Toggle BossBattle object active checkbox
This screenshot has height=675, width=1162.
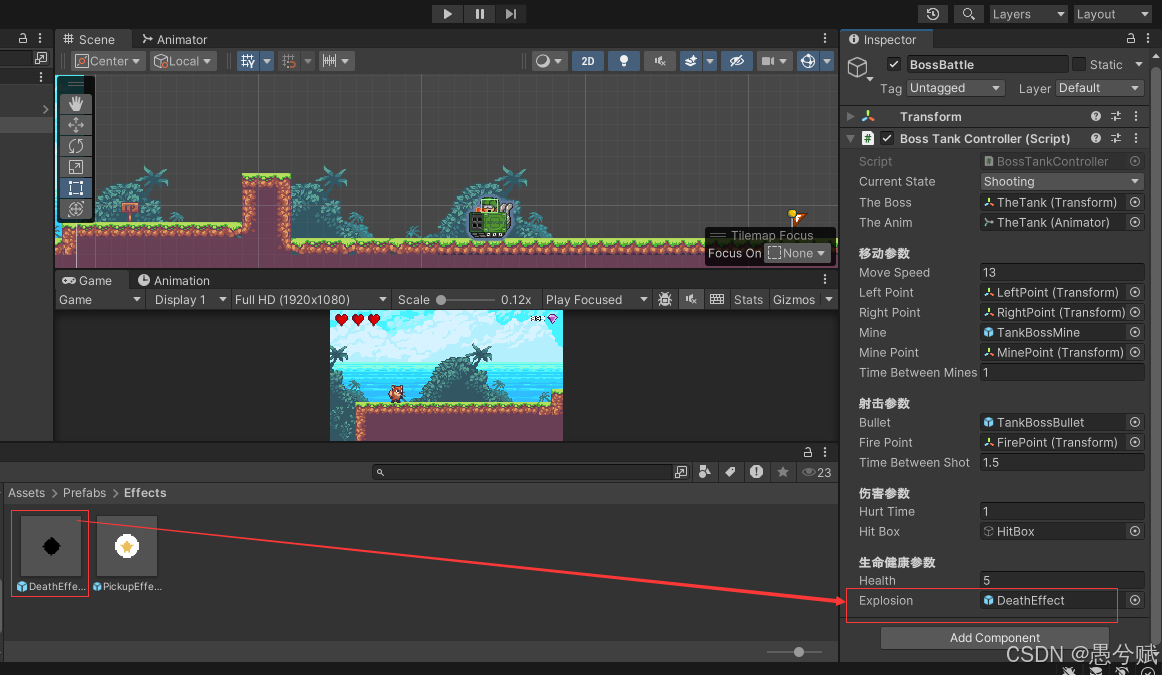click(894, 64)
